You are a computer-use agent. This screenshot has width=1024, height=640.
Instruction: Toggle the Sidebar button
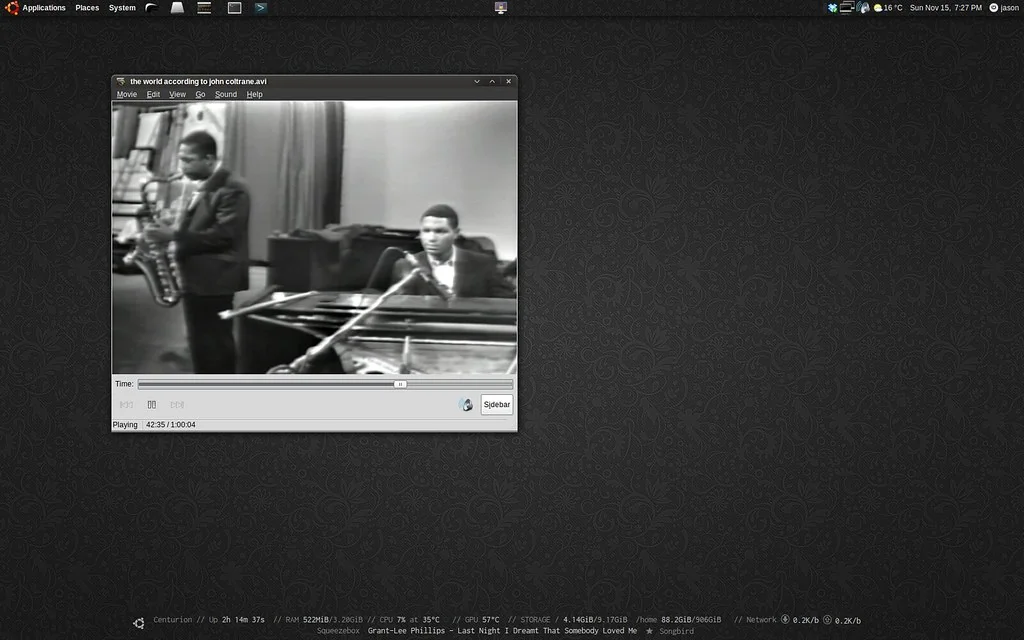(x=497, y=405)
